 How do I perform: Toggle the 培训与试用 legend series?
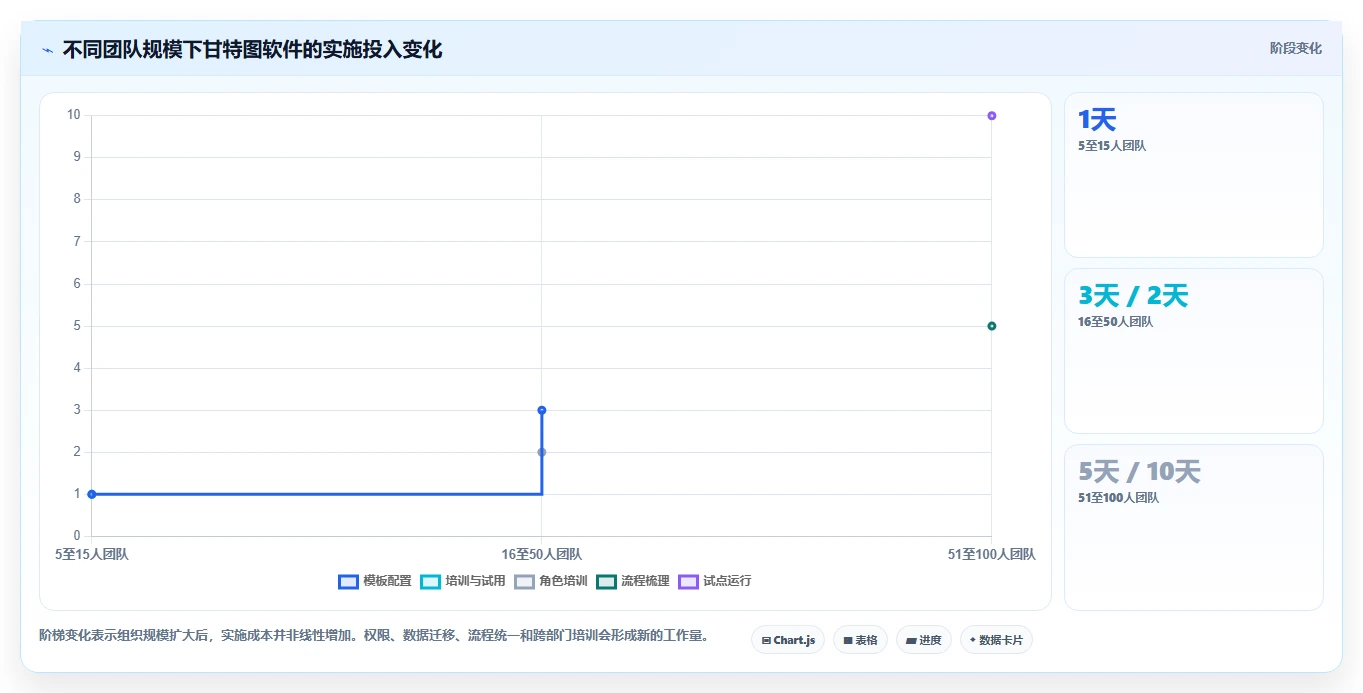pyautogui.click(x=463, y=581)
